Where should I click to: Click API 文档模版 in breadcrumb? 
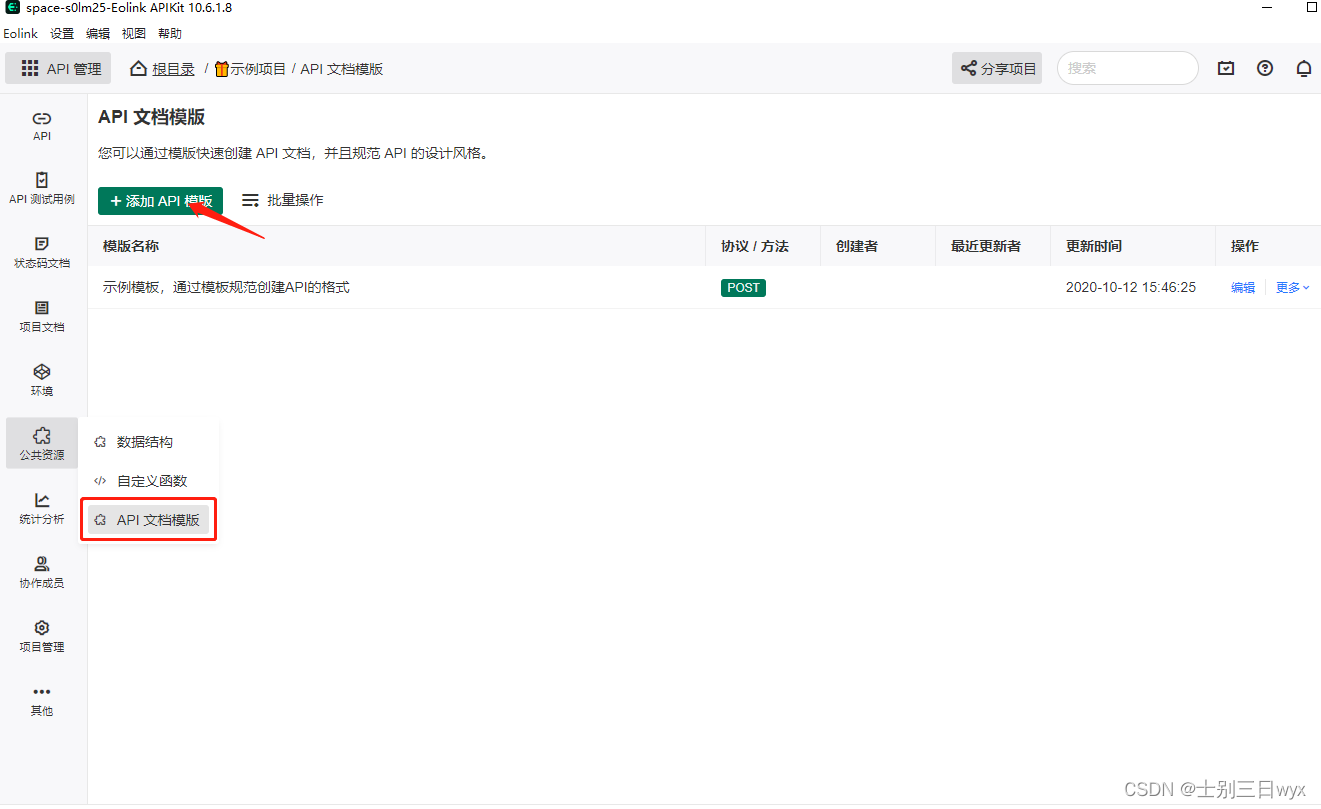click(342, 69)
